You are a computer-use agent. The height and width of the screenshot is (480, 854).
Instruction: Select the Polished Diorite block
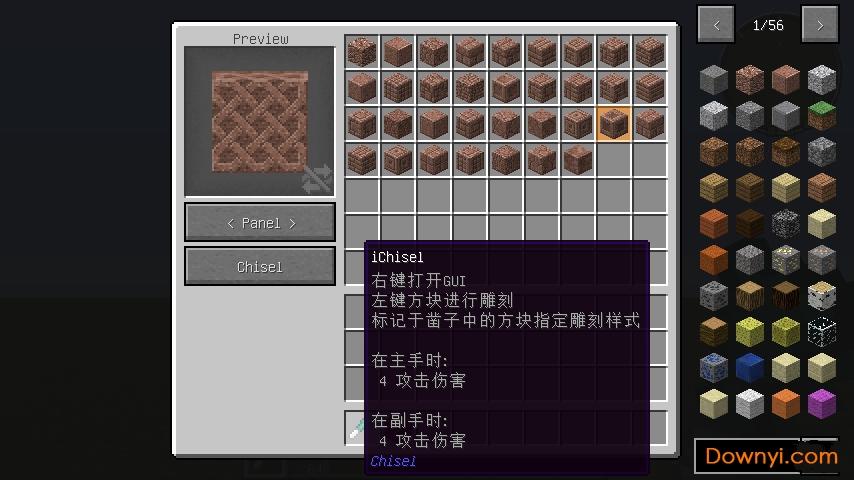(713, 116)
